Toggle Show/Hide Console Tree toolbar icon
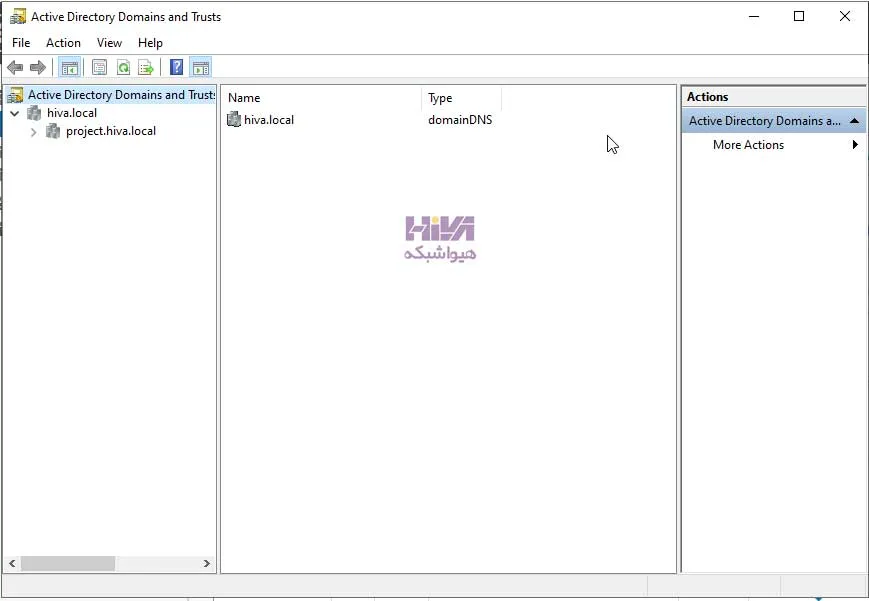This screenshot has height=601, width=869. coord(70,68)
